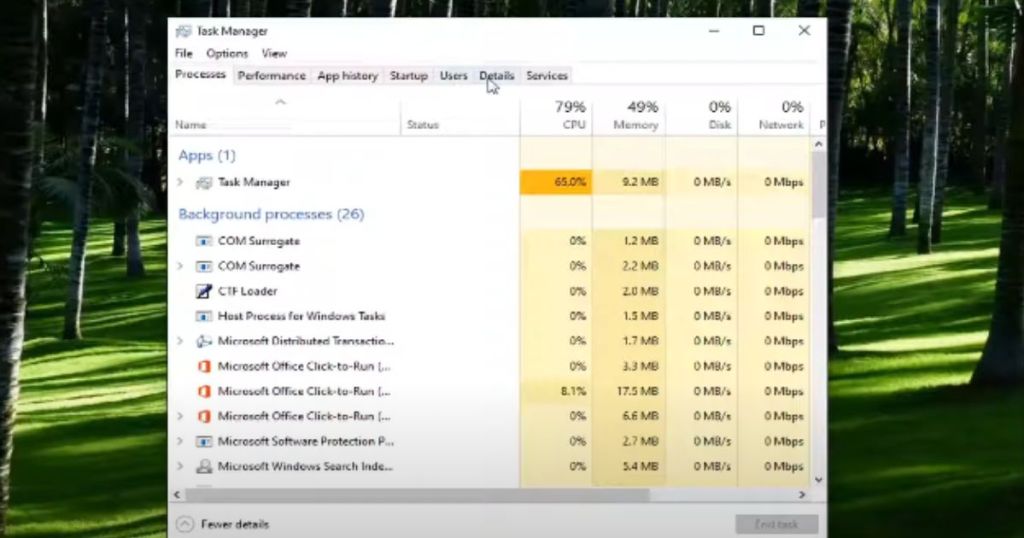This screenshot has width=1024, height=538.
Task: Click the Task Manager app row icon
Action: [x=204, y=183]
